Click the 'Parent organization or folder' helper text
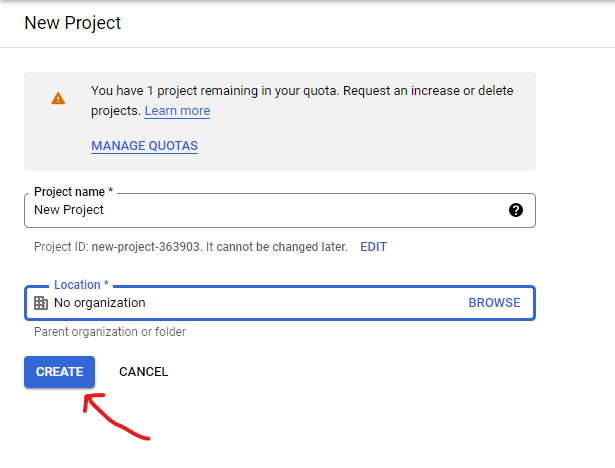 pyautogui.click(x=110, y=332)
